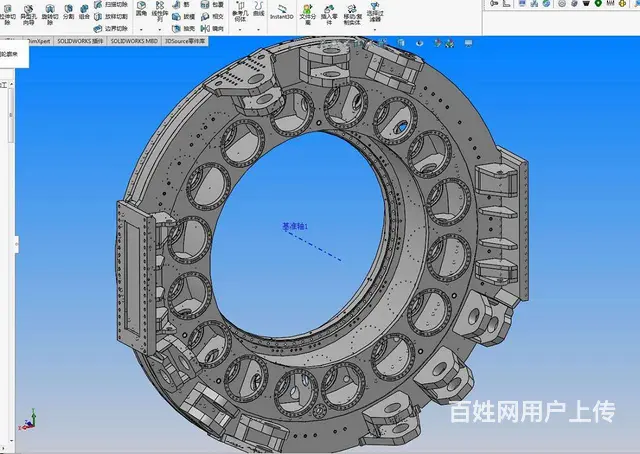
Task: Switch to the 3DSource零件库 tab
Action: (185, 41)
